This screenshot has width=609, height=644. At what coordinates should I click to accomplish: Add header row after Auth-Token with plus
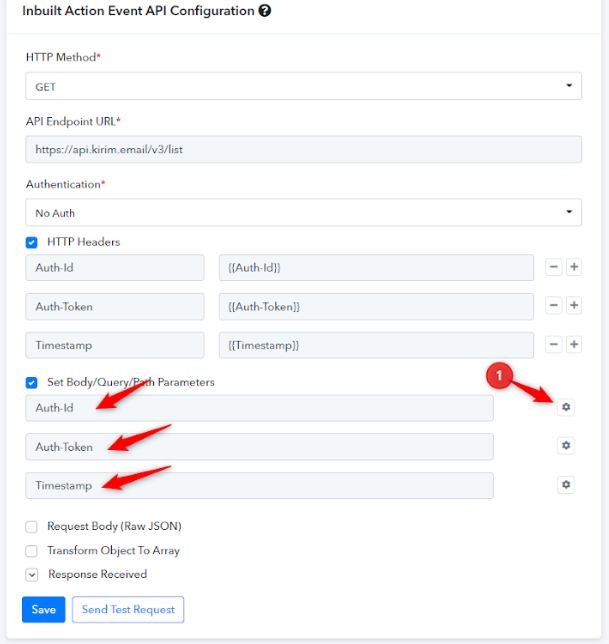pos(574,306)
